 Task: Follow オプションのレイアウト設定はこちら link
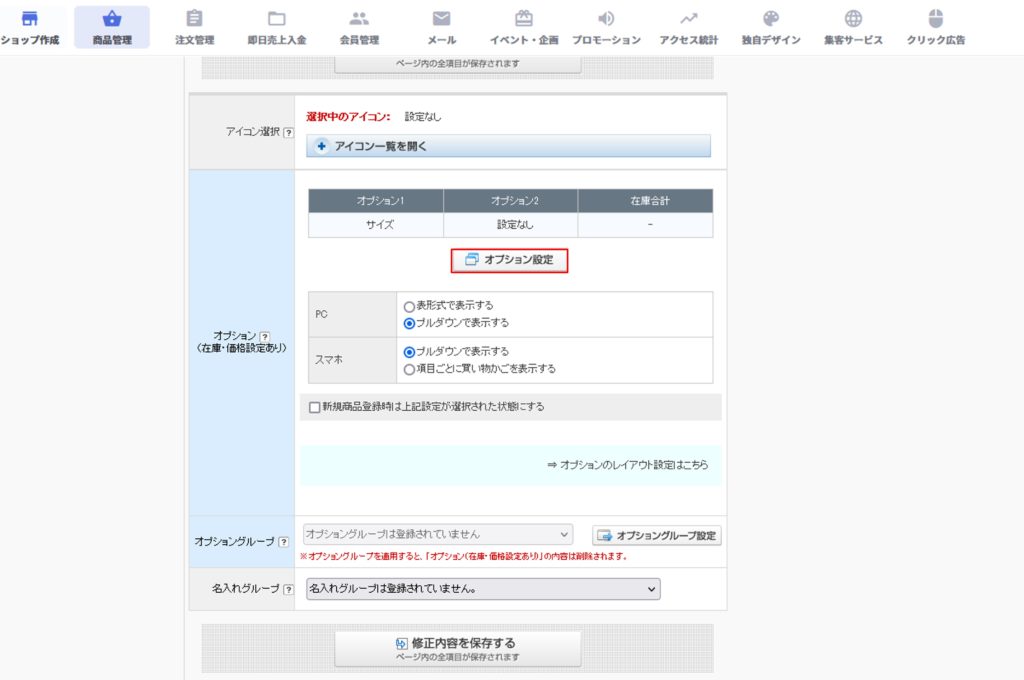(634, 465)
